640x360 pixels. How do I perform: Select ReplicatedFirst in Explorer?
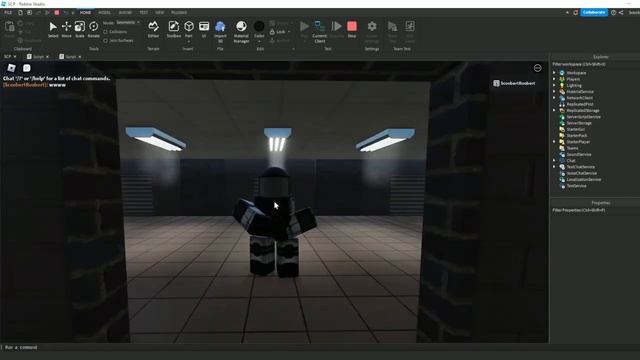tap(580, 104)
